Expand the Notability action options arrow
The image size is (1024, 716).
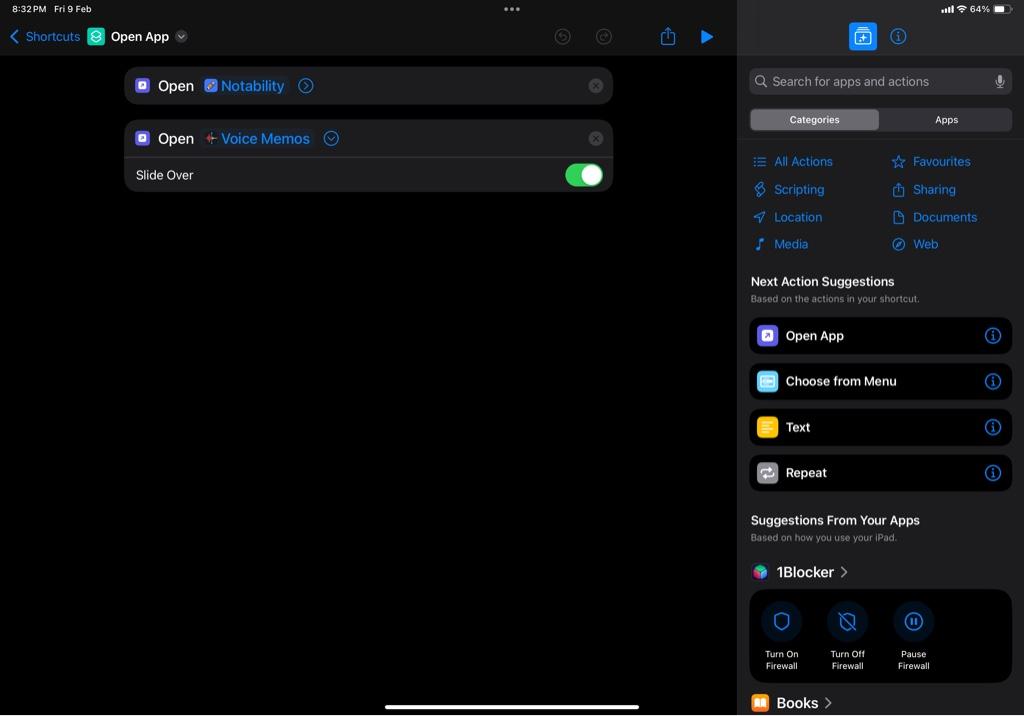pos(306,86)
